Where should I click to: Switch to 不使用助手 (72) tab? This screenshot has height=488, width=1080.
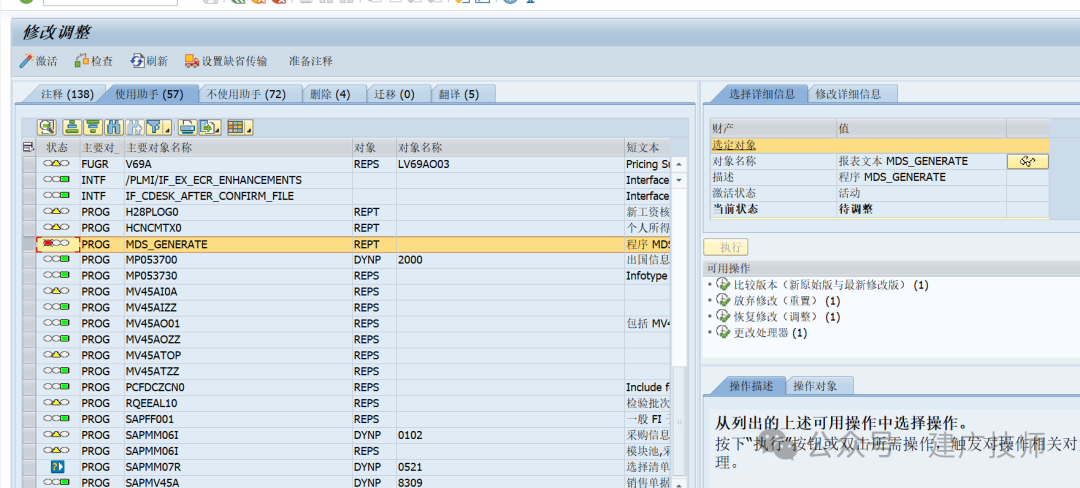pos(247,94)
